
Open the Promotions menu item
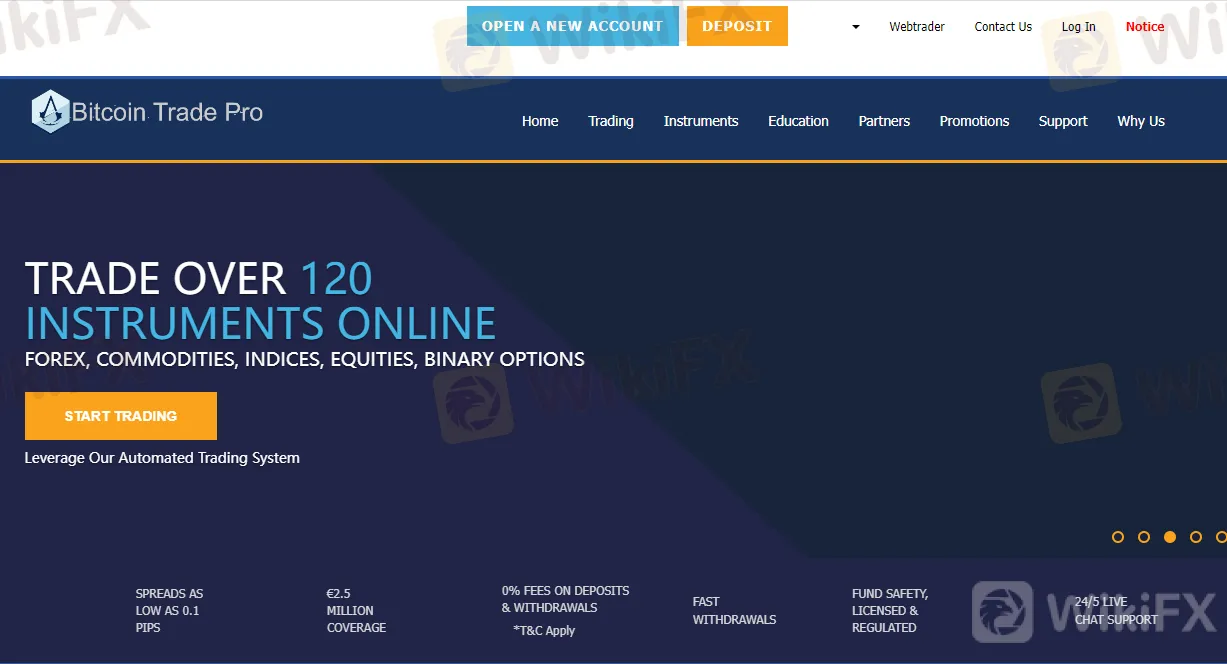click(974, 121)
